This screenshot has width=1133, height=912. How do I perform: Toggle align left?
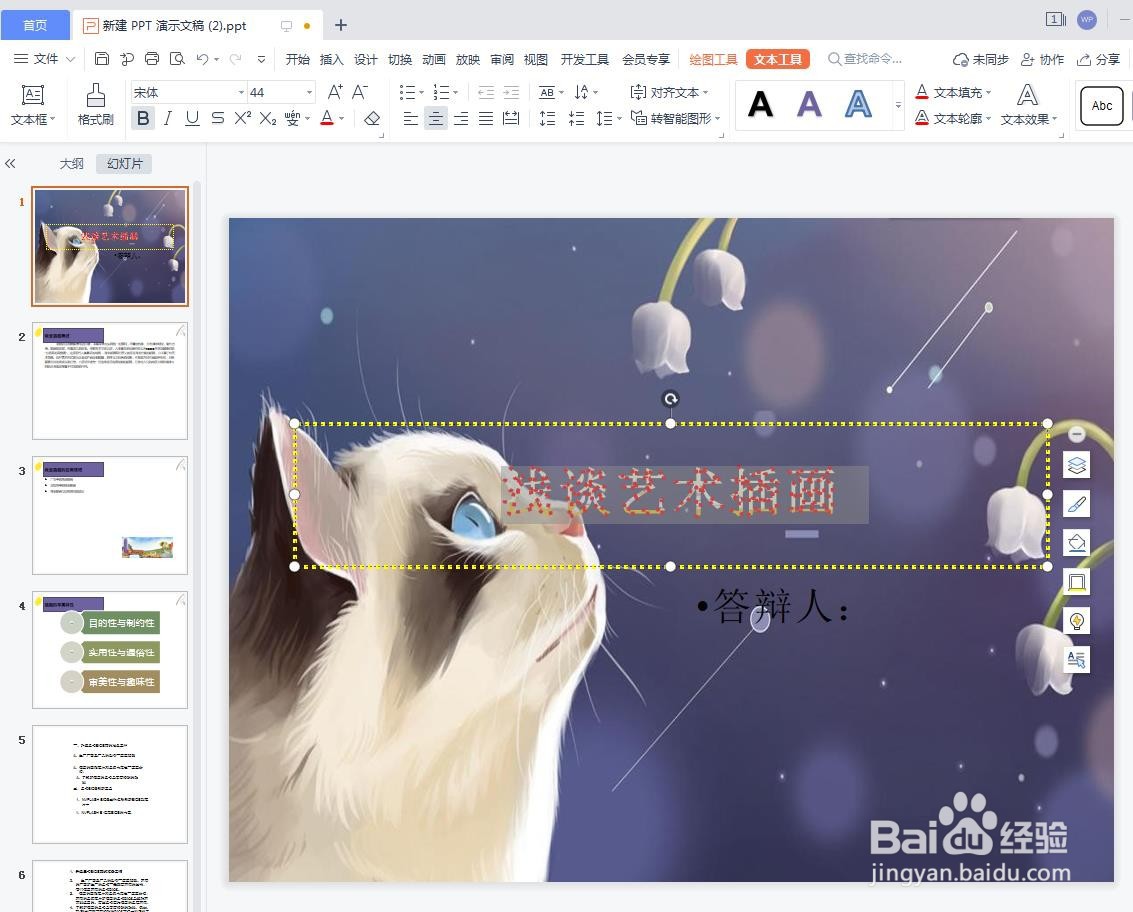(x=410, y=119)
